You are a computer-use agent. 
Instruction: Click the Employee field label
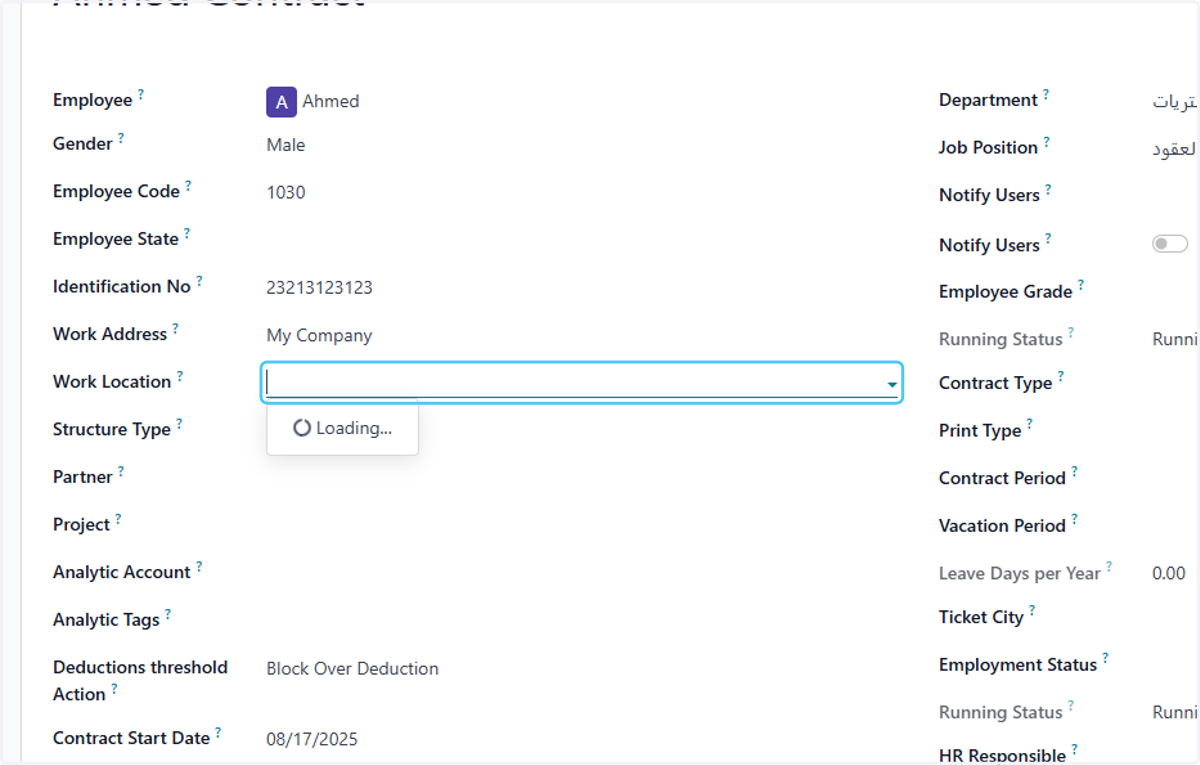click(93, 100)
